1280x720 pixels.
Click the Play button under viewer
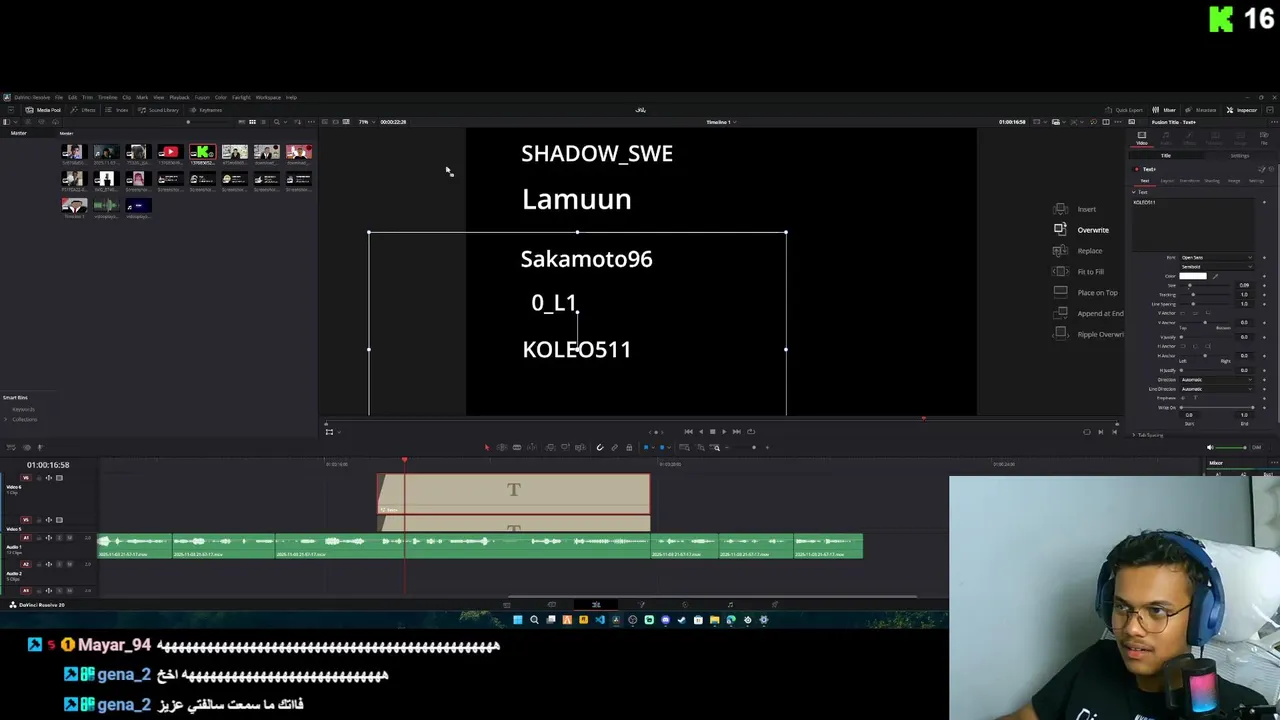coord(724,431)
